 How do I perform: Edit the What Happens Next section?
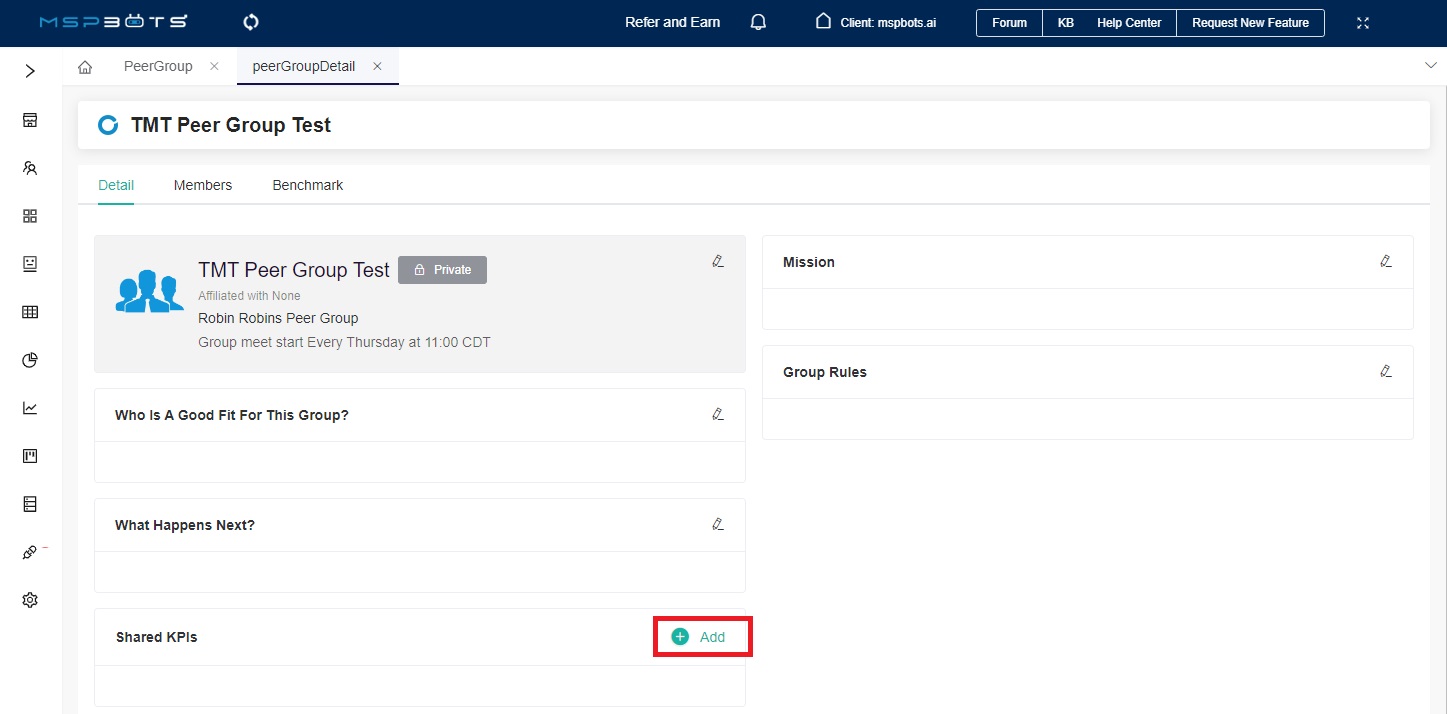pos(717,524)
